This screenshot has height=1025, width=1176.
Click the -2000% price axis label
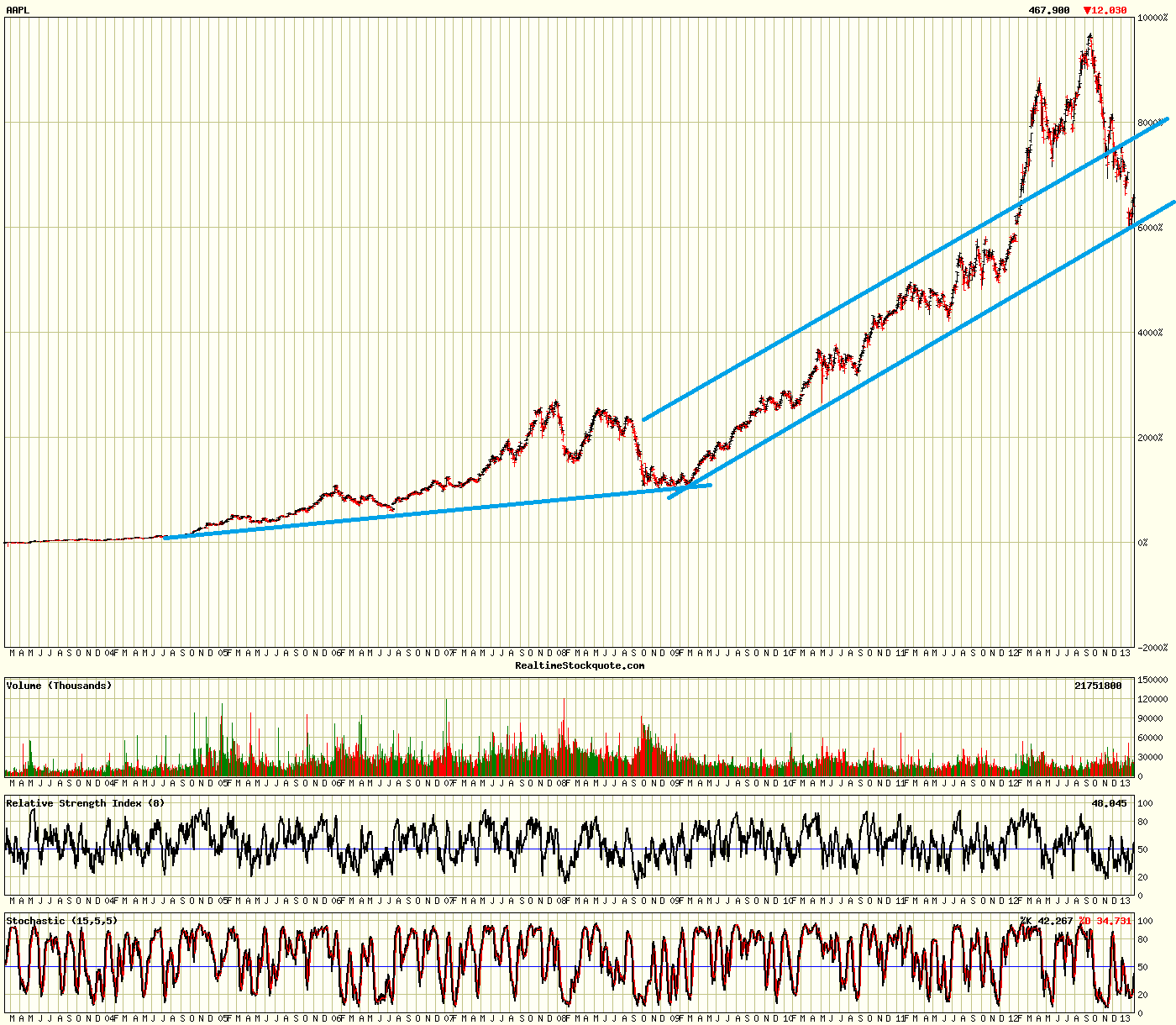pos(1152,647)
